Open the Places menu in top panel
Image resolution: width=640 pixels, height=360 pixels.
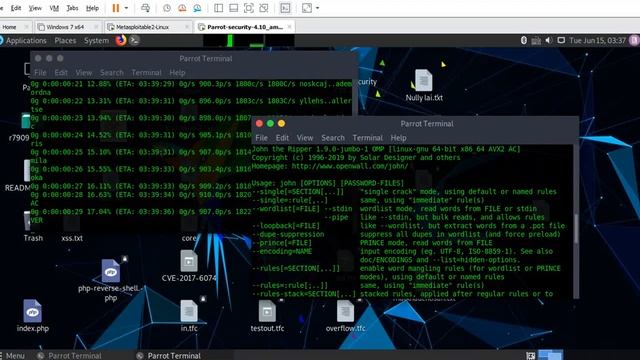[x=65, y=40]
